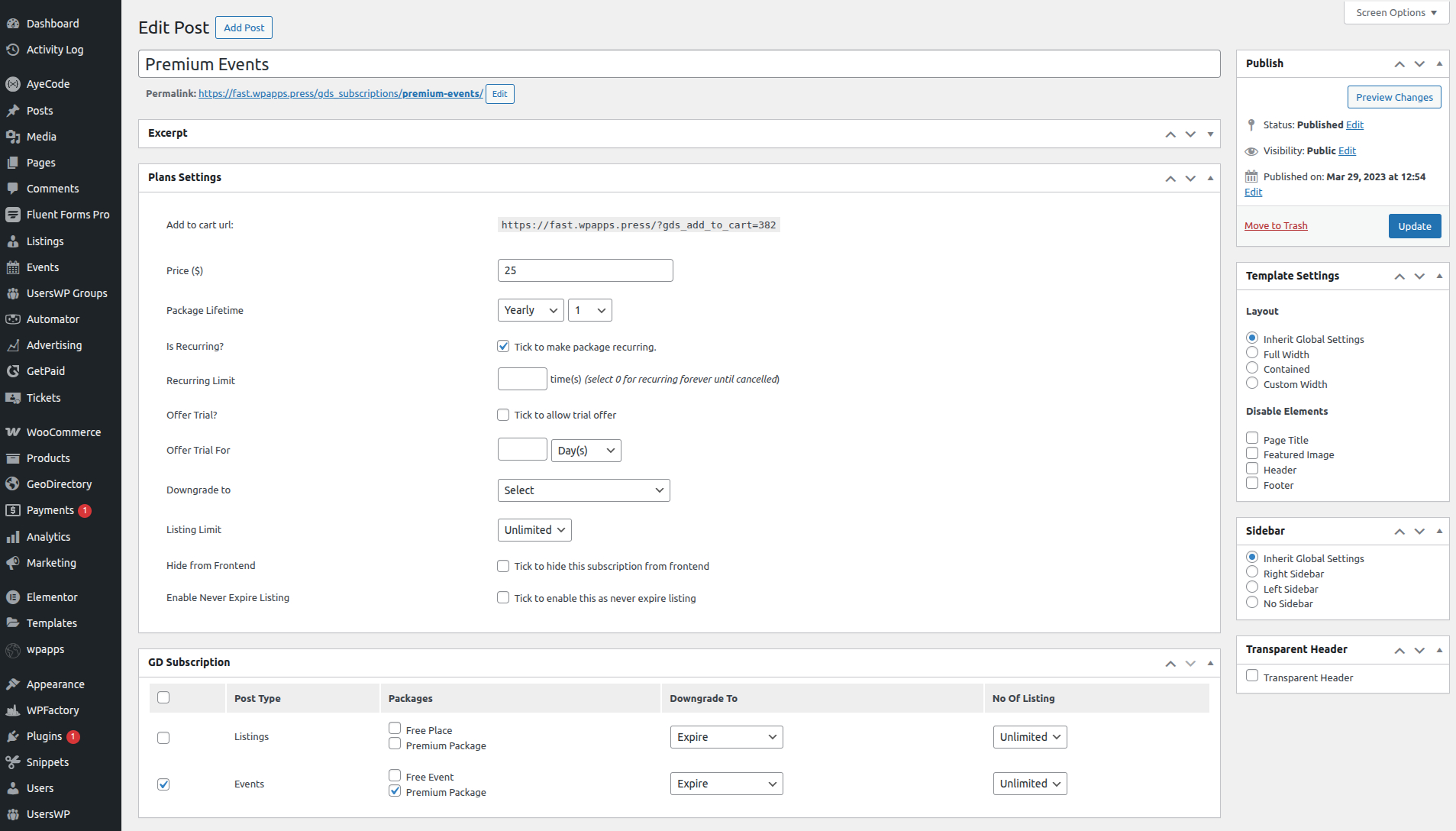1456x831 pixels.
Task: Click the Move to Trash link
Action: pos(1276,225)
